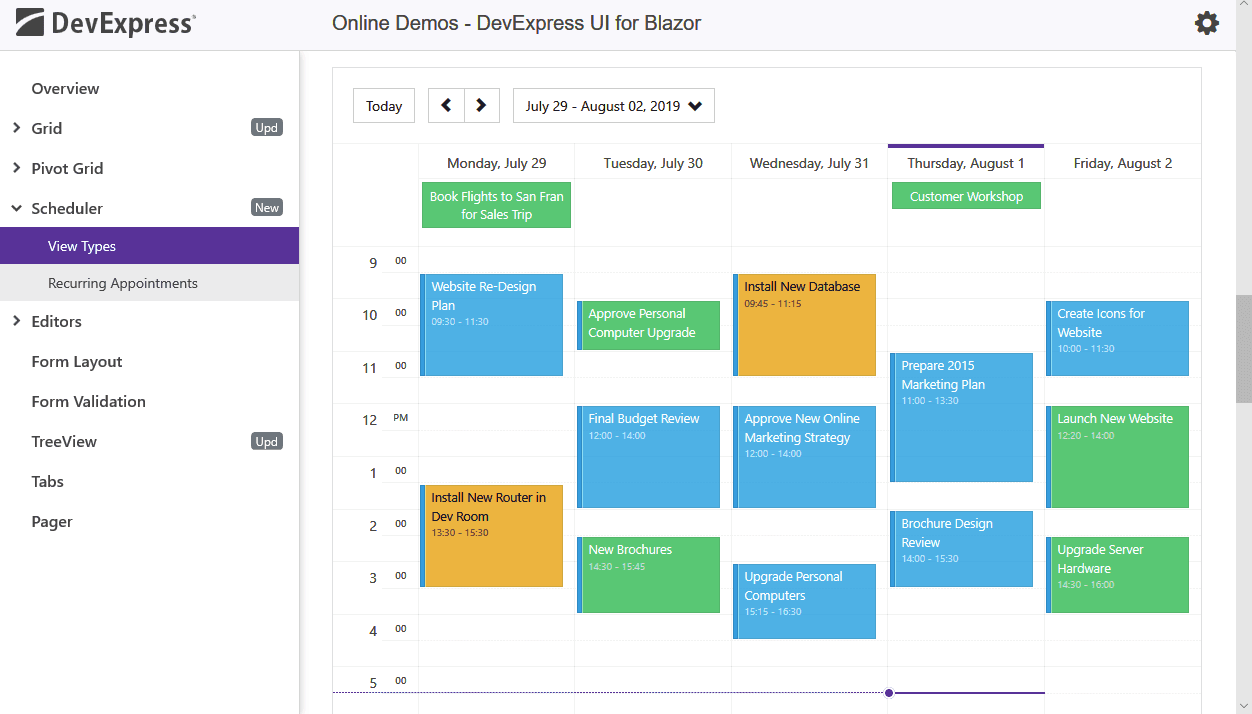The image size is (1252, 714).
Task: Click the 9 00 time label
Action: click(x=388, y=263)
